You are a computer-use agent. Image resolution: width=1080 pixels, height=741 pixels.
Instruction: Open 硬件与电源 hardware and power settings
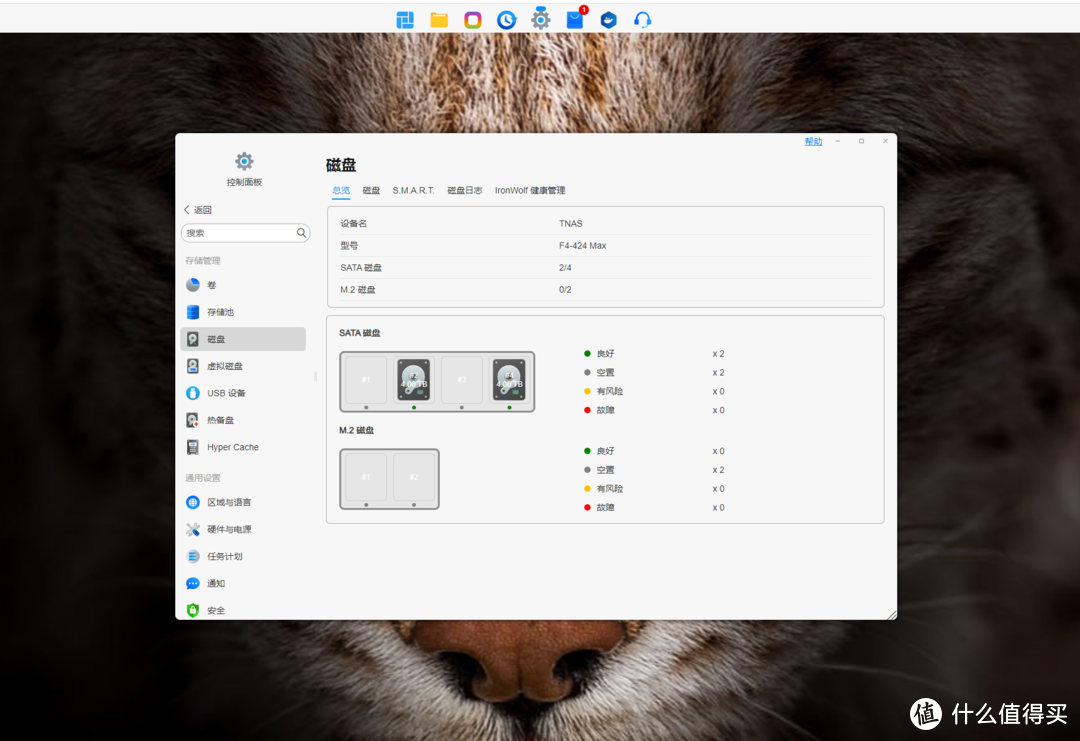[x=229, y=529]
